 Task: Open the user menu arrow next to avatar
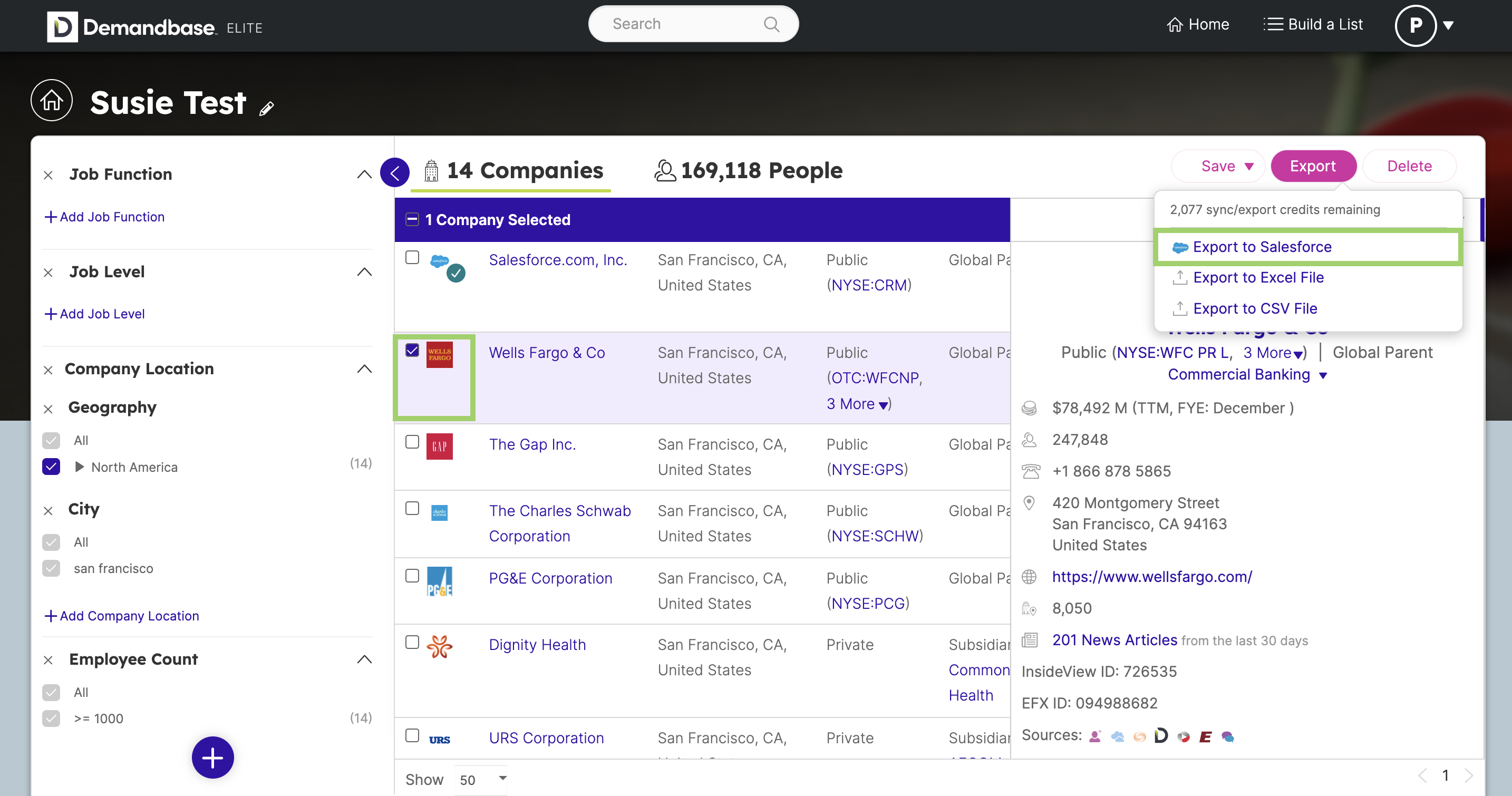tap(1449, 25)
